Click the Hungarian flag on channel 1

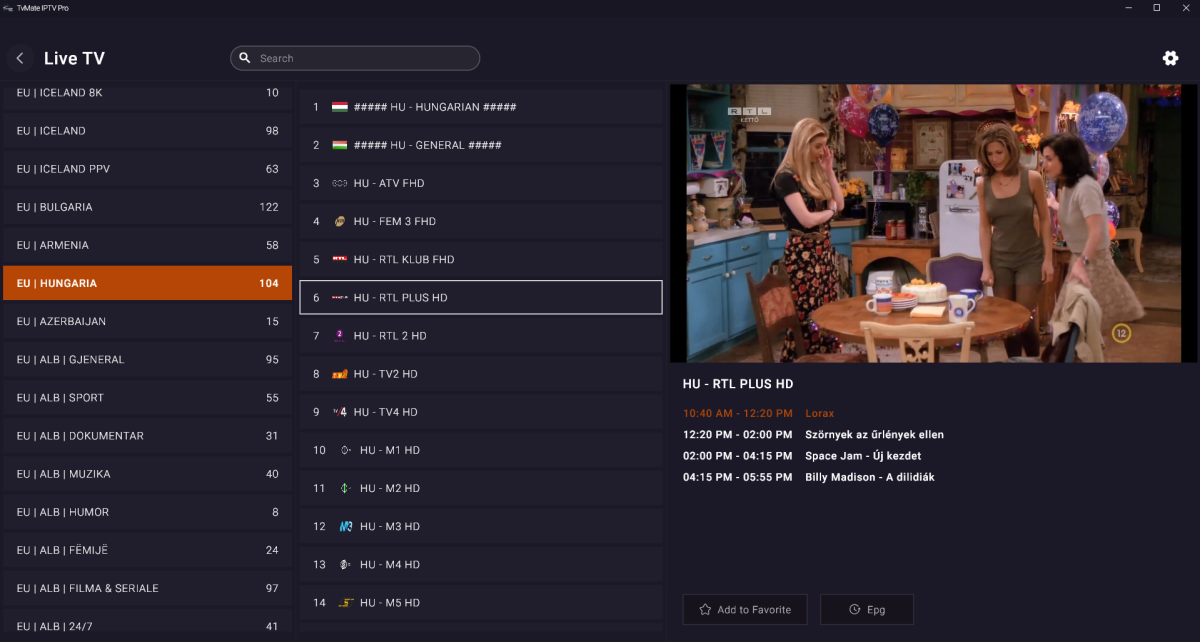[340, 107]
